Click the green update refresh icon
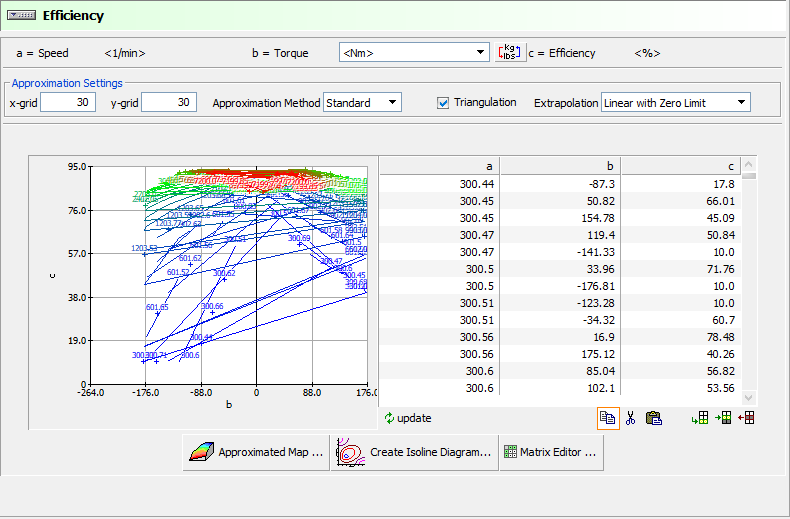 389,418
